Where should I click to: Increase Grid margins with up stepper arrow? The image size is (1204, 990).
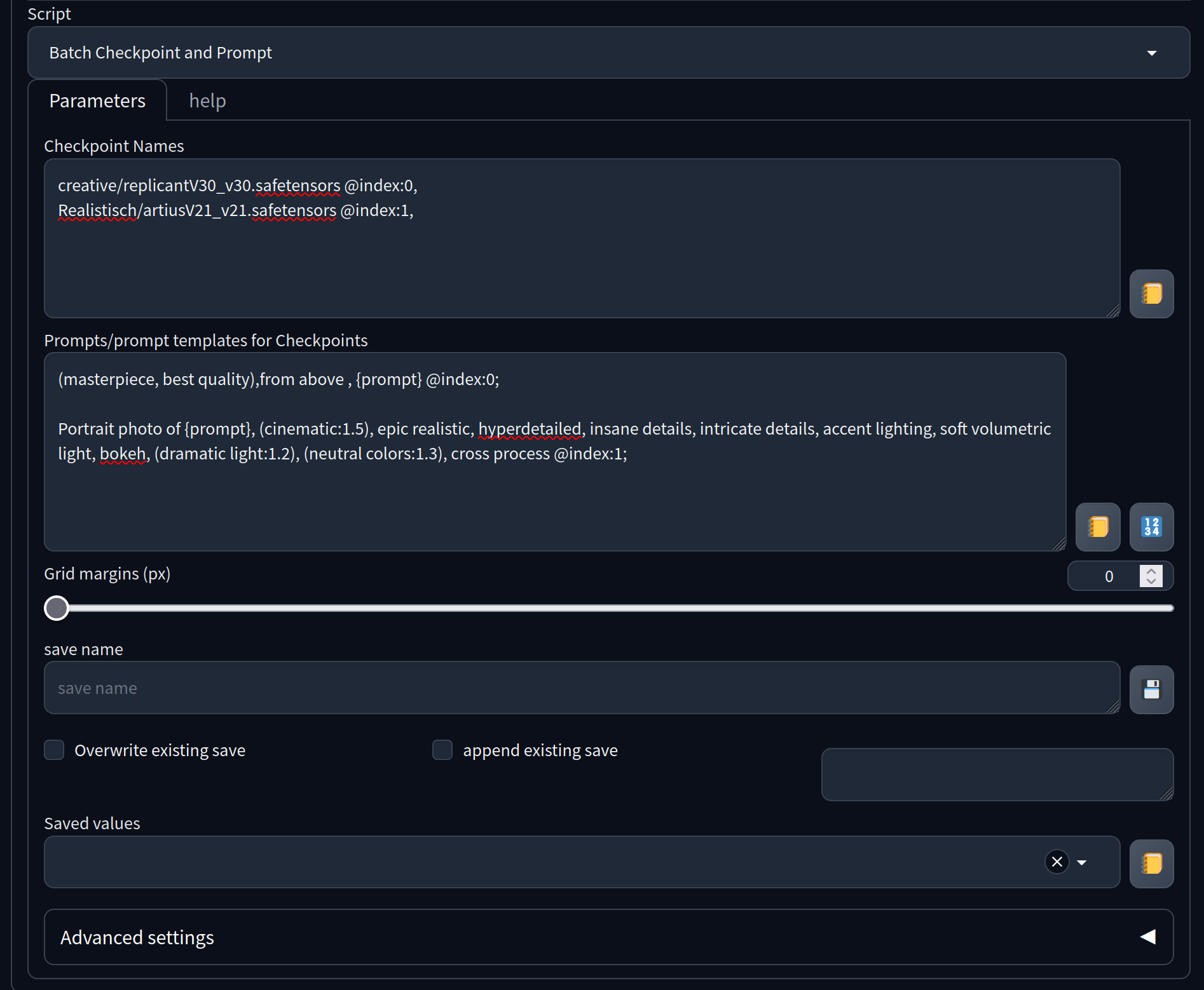point(1151,571)
